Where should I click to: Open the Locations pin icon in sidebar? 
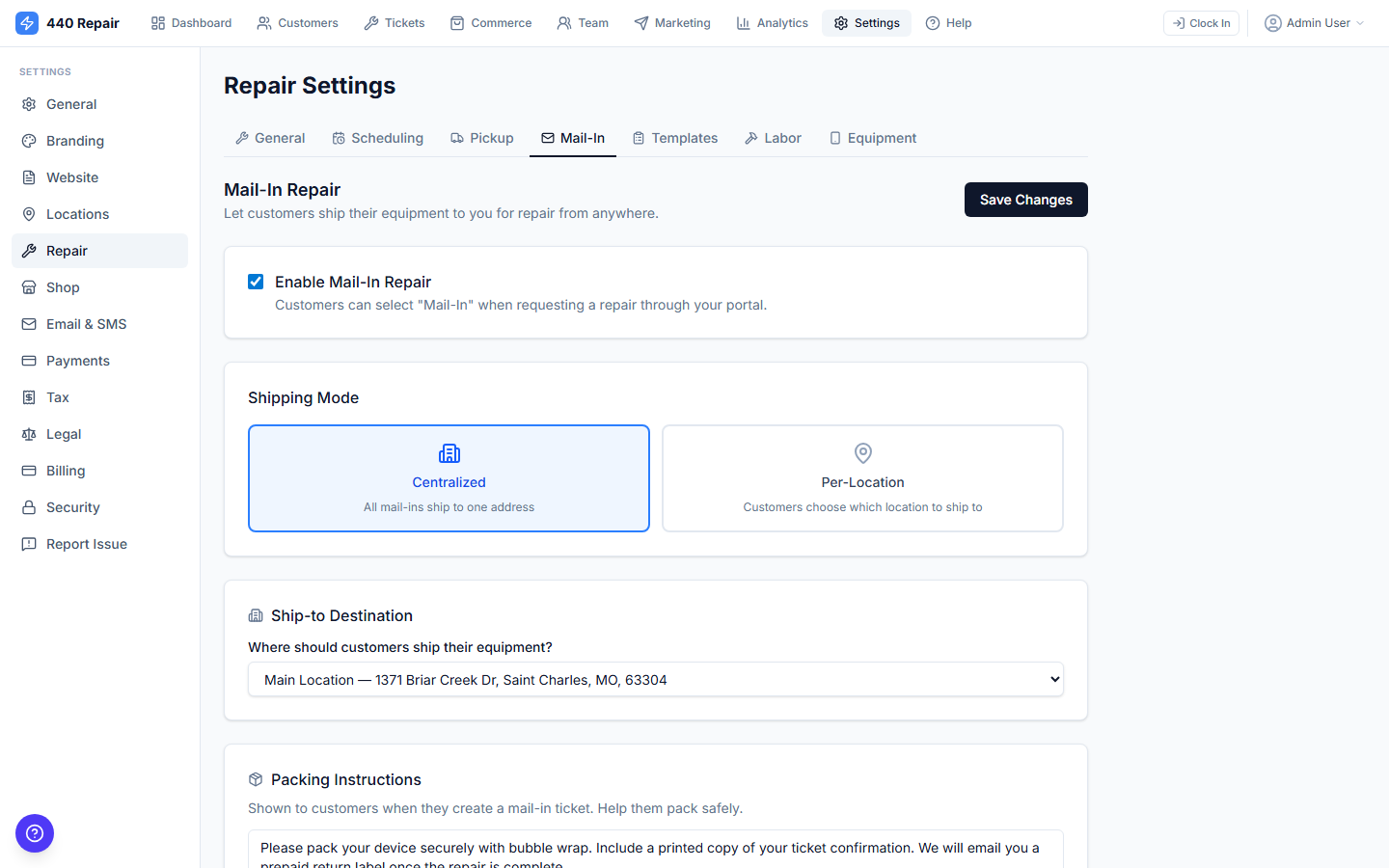point(29,213)
